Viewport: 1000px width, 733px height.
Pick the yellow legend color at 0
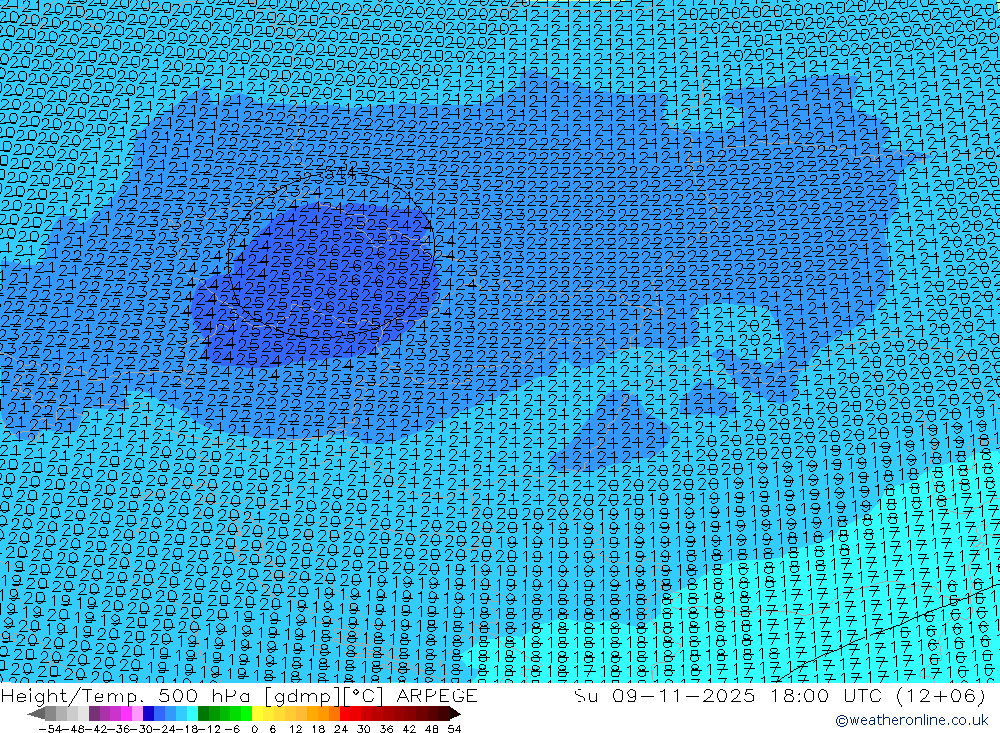258,714
